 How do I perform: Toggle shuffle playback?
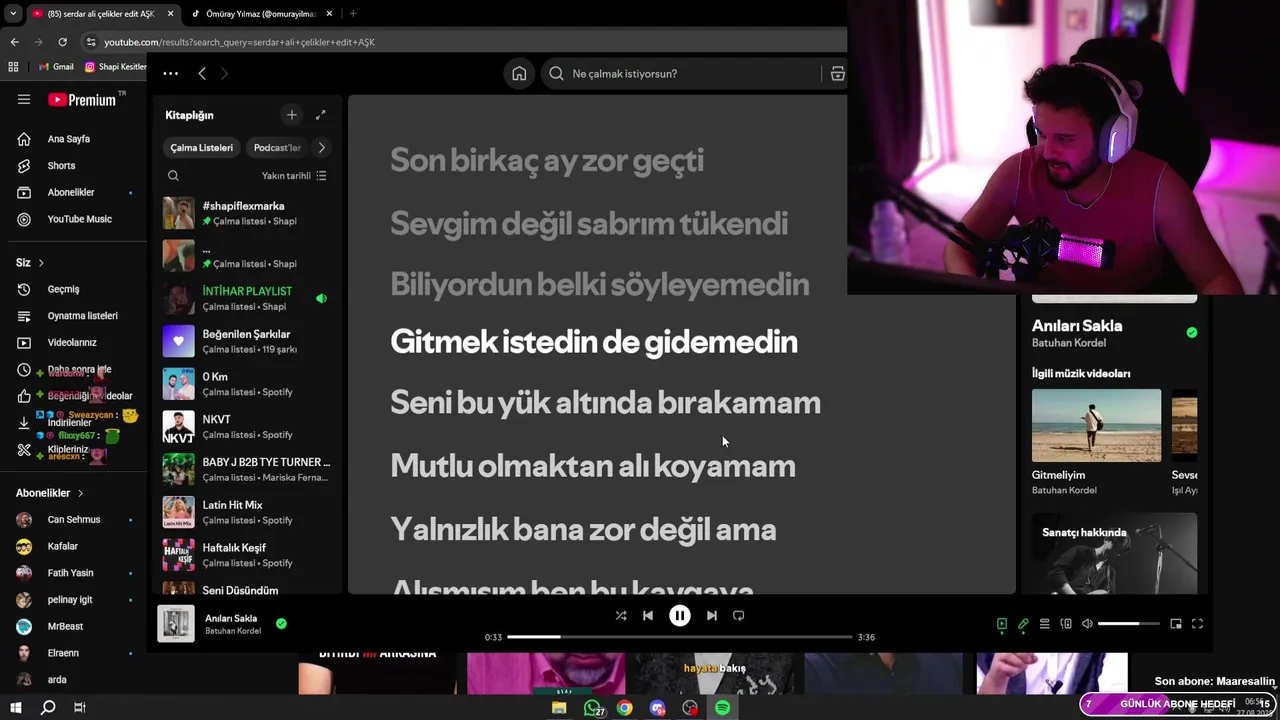(x=621, y=616)
